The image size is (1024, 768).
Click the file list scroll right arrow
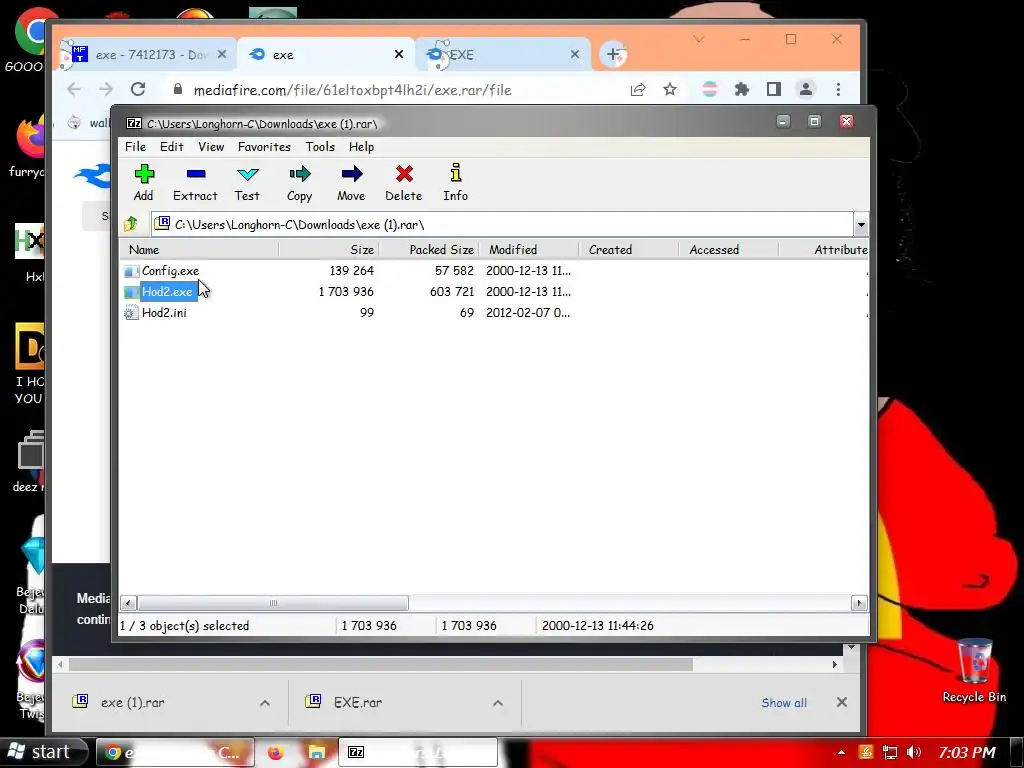(859, 603)
